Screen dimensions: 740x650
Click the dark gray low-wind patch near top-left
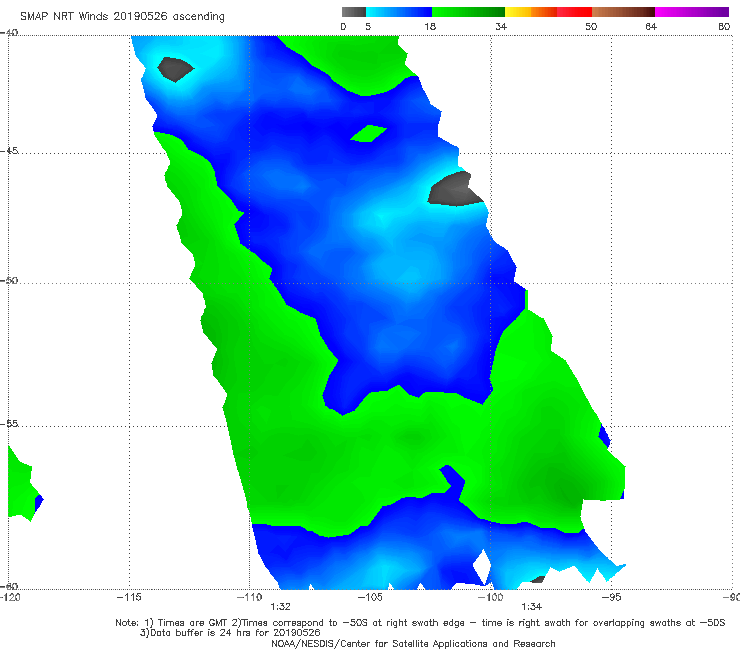tap(175, 69)
